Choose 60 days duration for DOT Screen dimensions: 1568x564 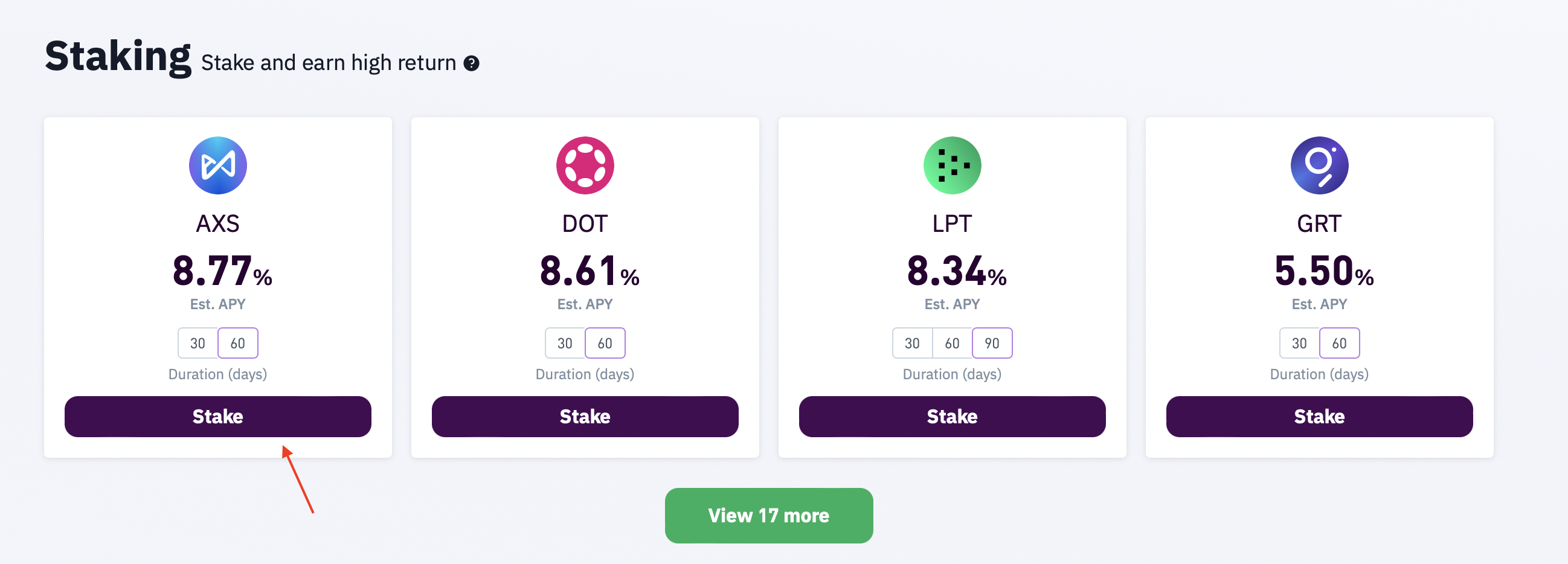pyautogui.click(x=605, y=343)
